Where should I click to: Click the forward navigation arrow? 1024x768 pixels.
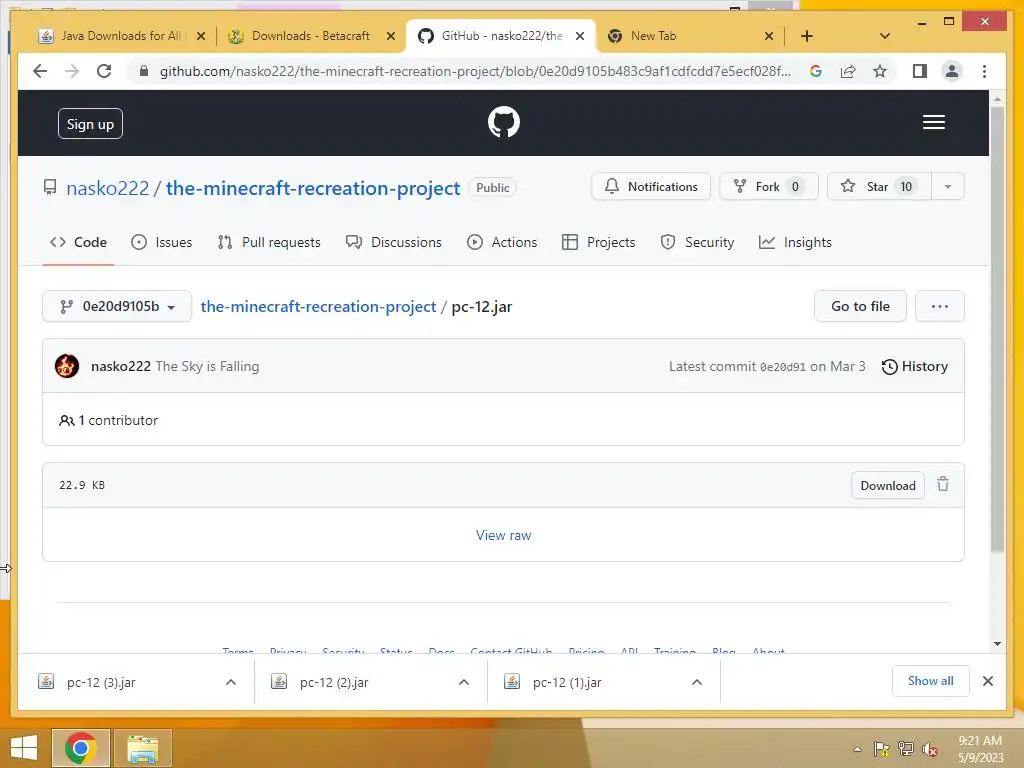click(x=72, y=71)
